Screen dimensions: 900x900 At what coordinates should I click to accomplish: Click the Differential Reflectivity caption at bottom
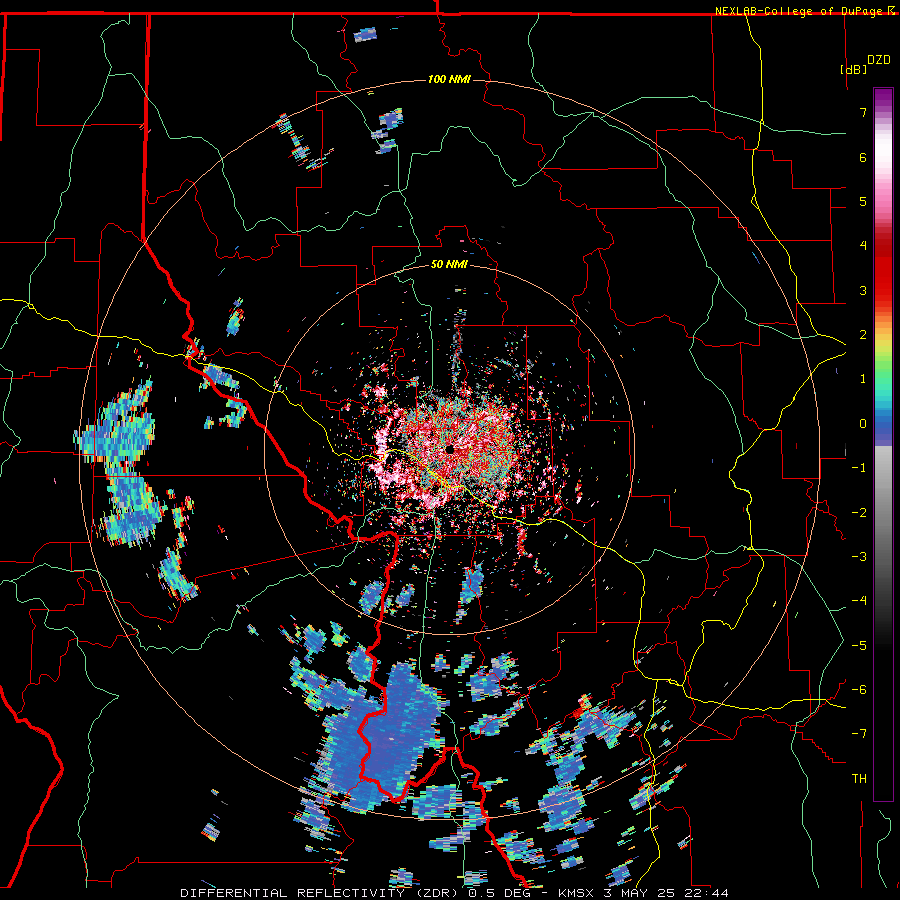tap(454, 893)
